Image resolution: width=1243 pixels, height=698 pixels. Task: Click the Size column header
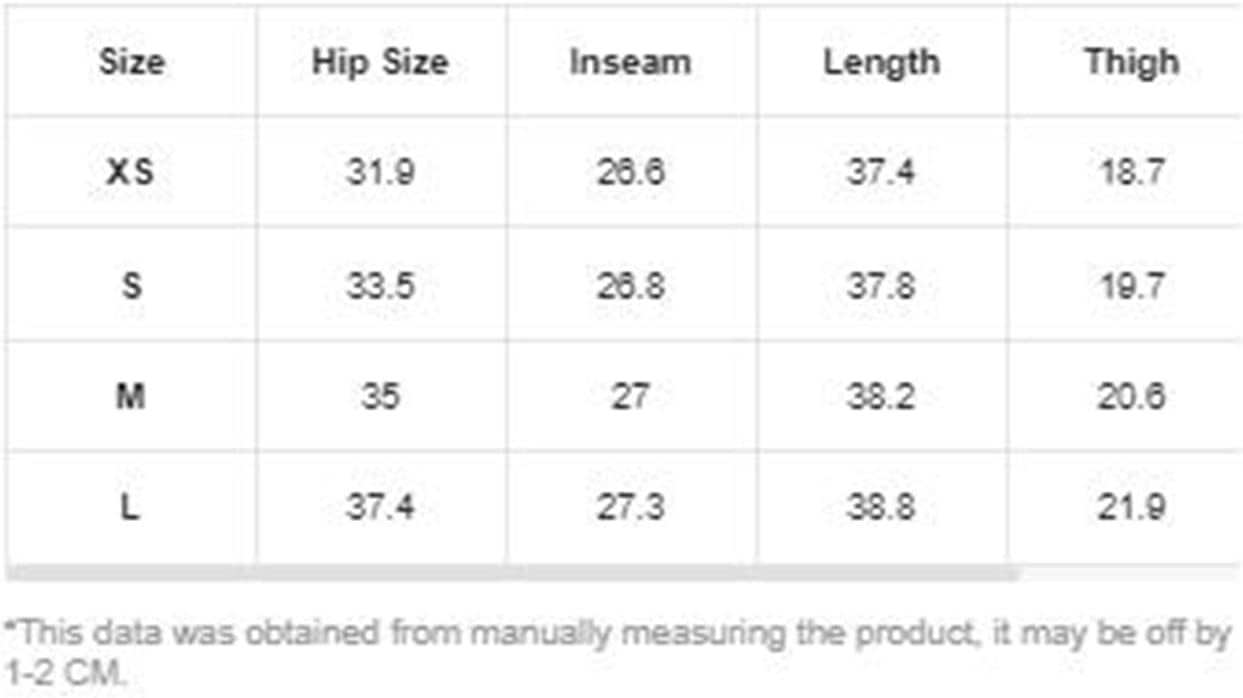click(x=131, y=62)
